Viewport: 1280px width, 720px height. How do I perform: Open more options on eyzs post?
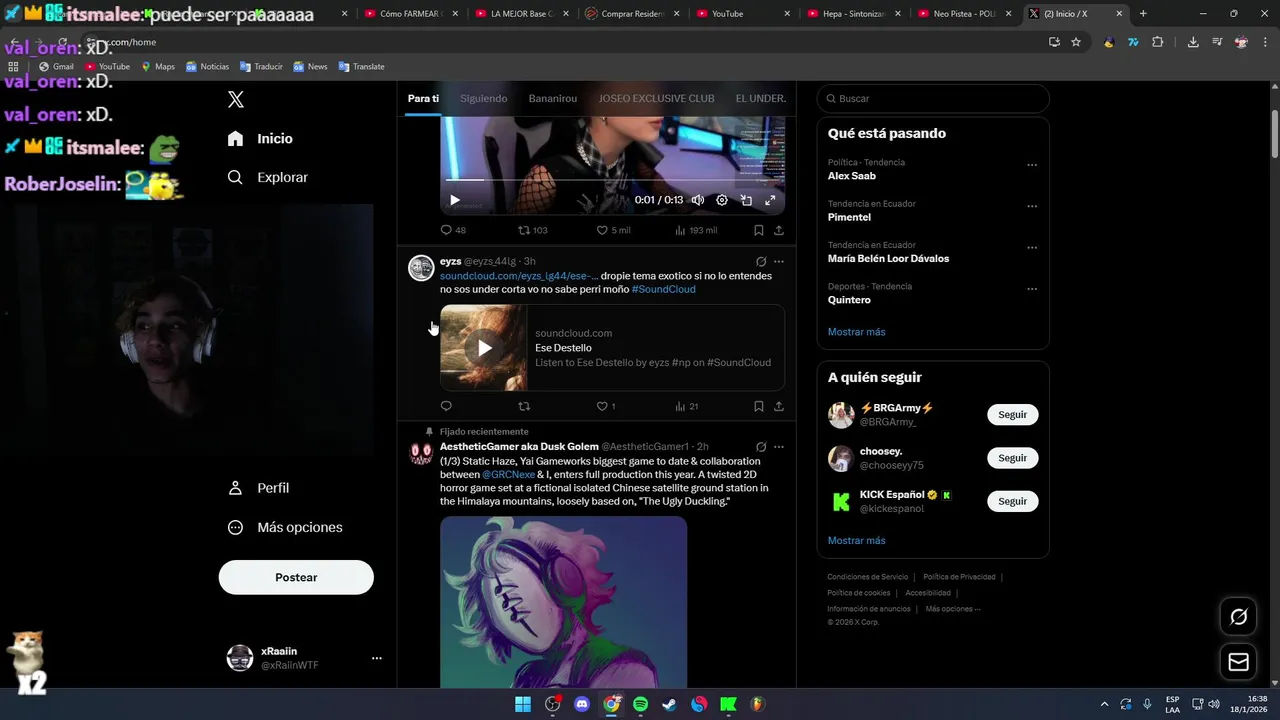[x=779, y=262]
